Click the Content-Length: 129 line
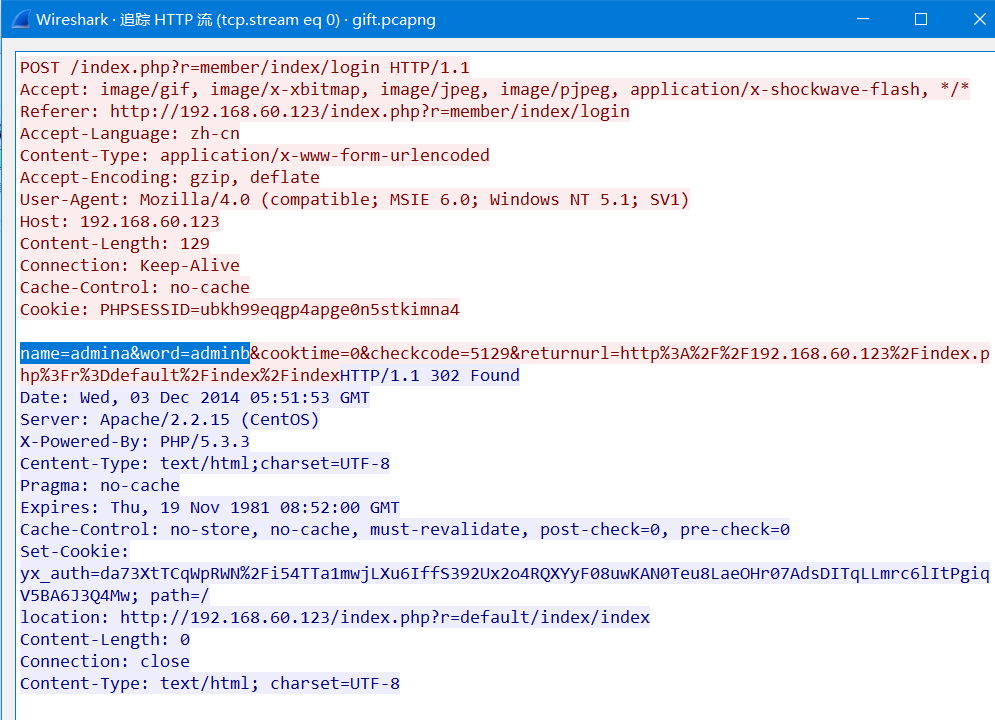995x720 pixels. point(115,244)
